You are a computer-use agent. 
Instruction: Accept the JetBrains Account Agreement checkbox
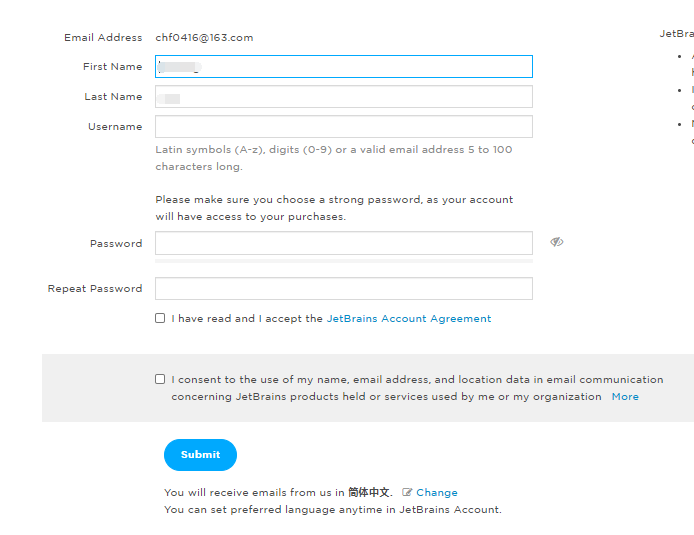[x=160, y=318]
